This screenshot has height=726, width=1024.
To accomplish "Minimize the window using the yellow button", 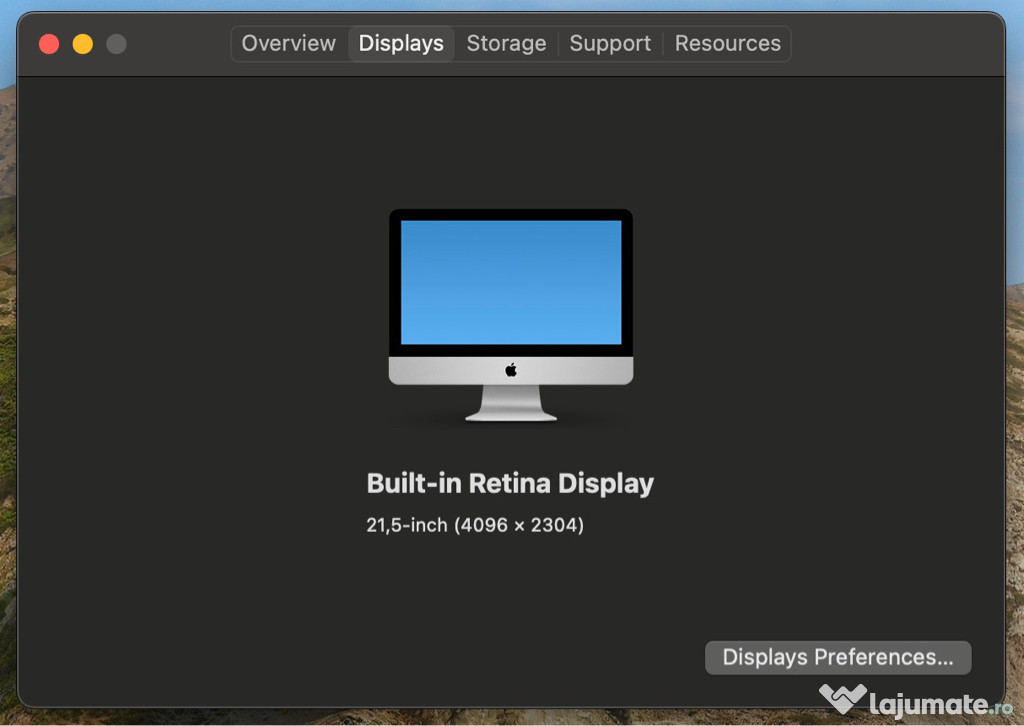I will tap(83, 44).
